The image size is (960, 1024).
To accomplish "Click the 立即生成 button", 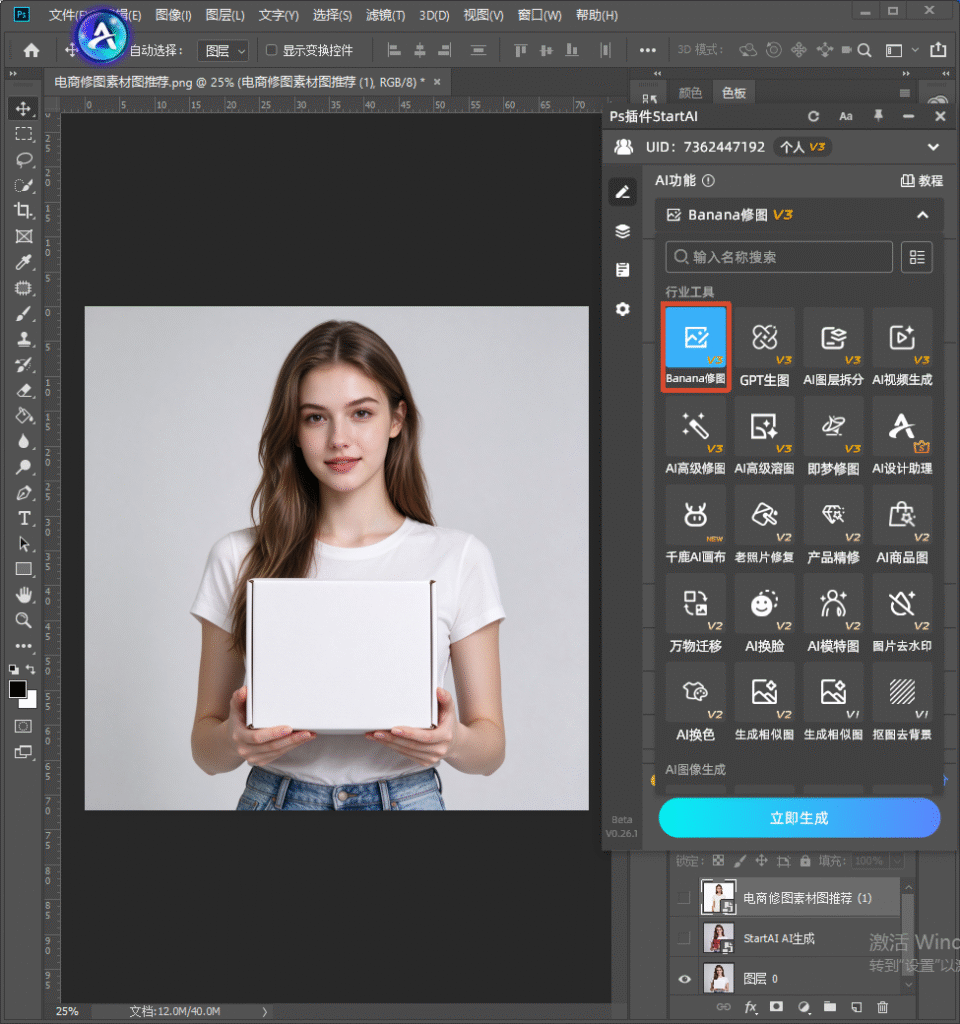I will click(799, 818).
